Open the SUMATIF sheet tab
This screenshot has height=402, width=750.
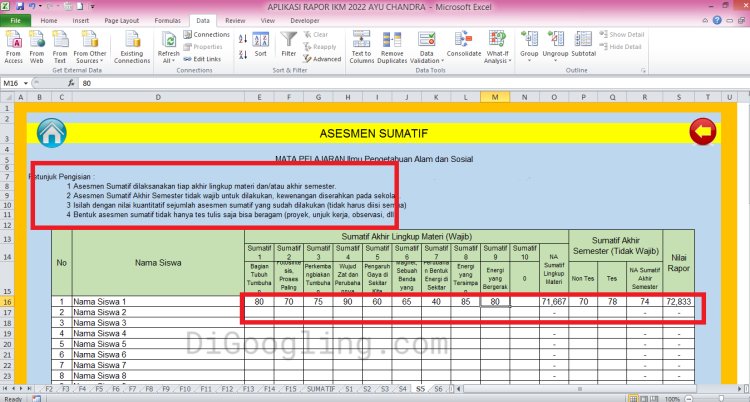click(x=321, y=387)
